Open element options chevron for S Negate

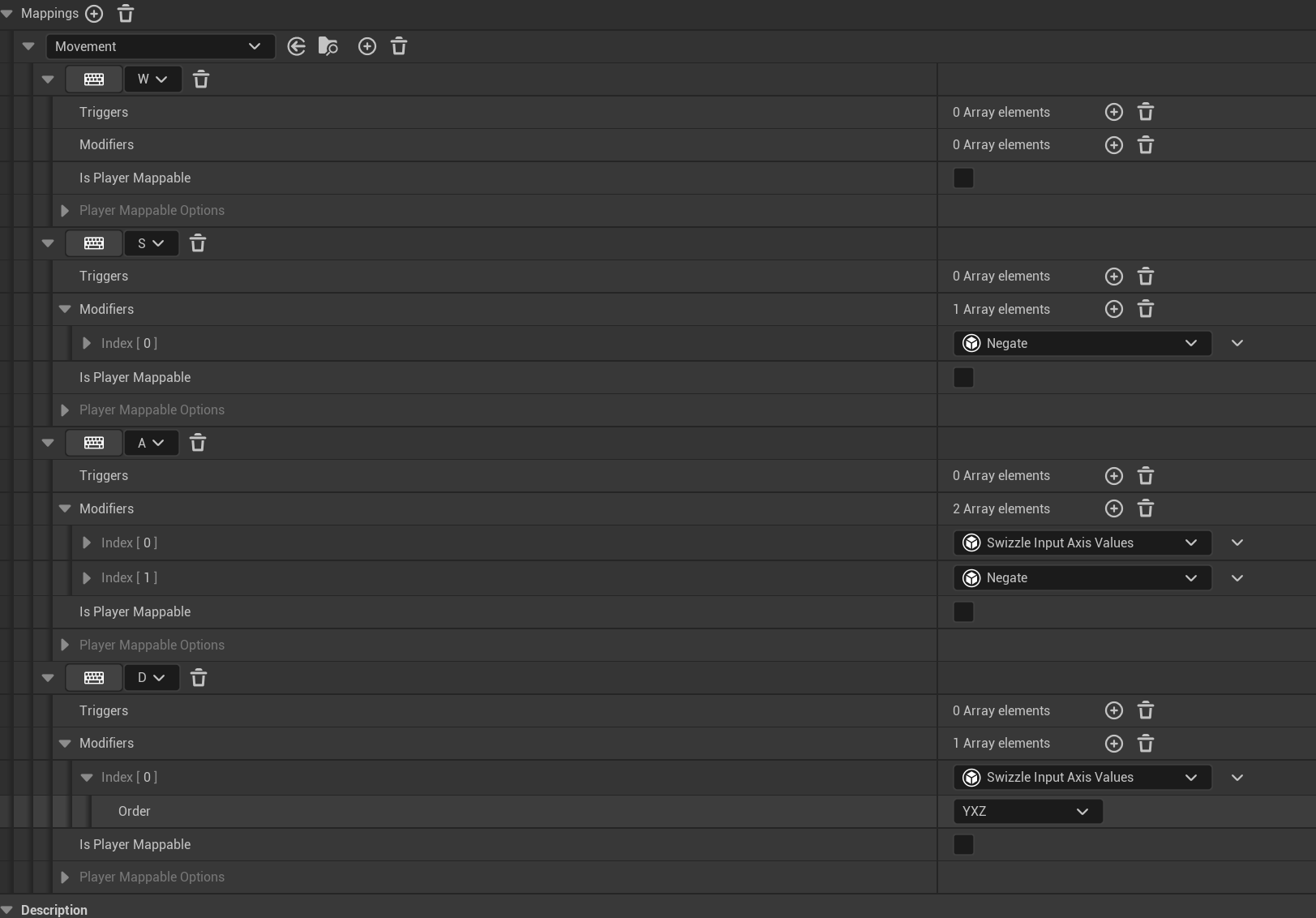click(1237, 343)
